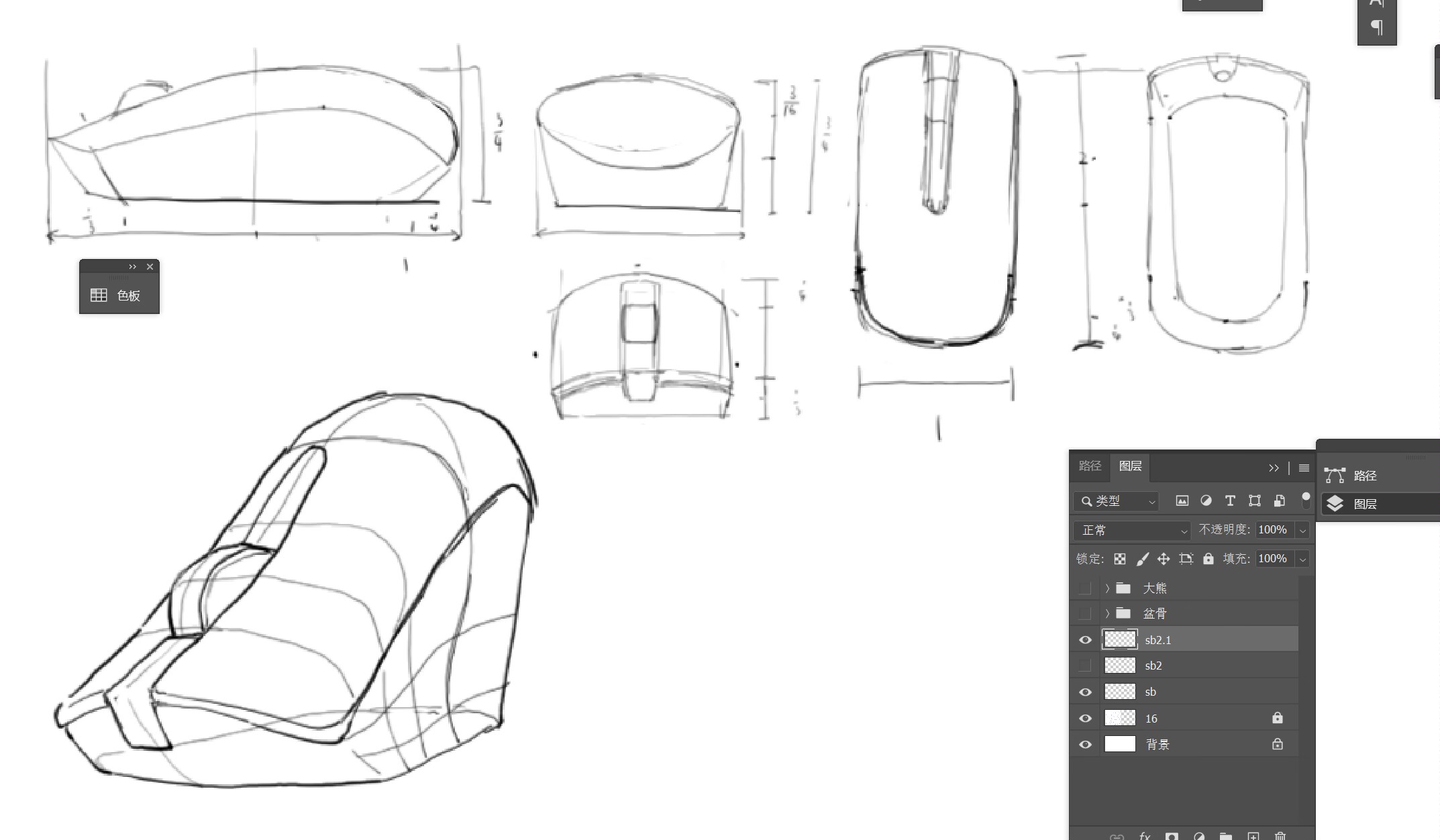
Task: Select the layer named 16
Action: pyautogui.click(x=1151, y=719)
